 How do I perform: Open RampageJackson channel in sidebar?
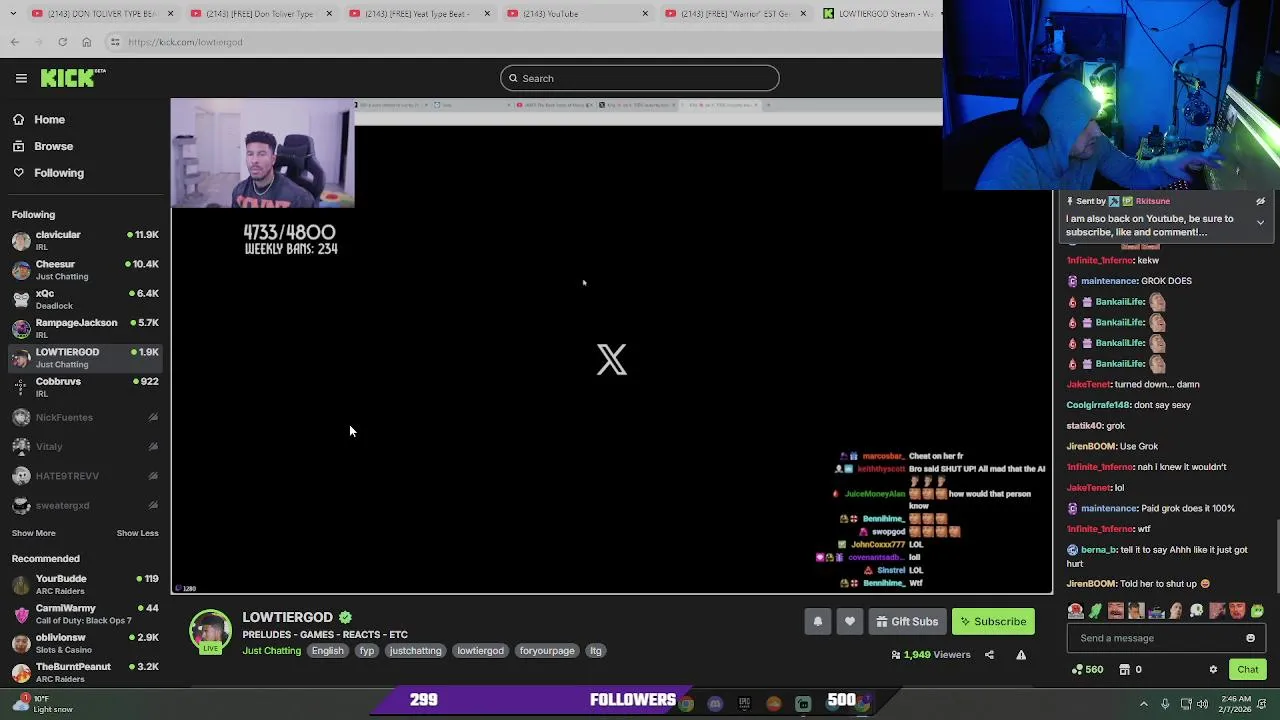click(85, 328)
